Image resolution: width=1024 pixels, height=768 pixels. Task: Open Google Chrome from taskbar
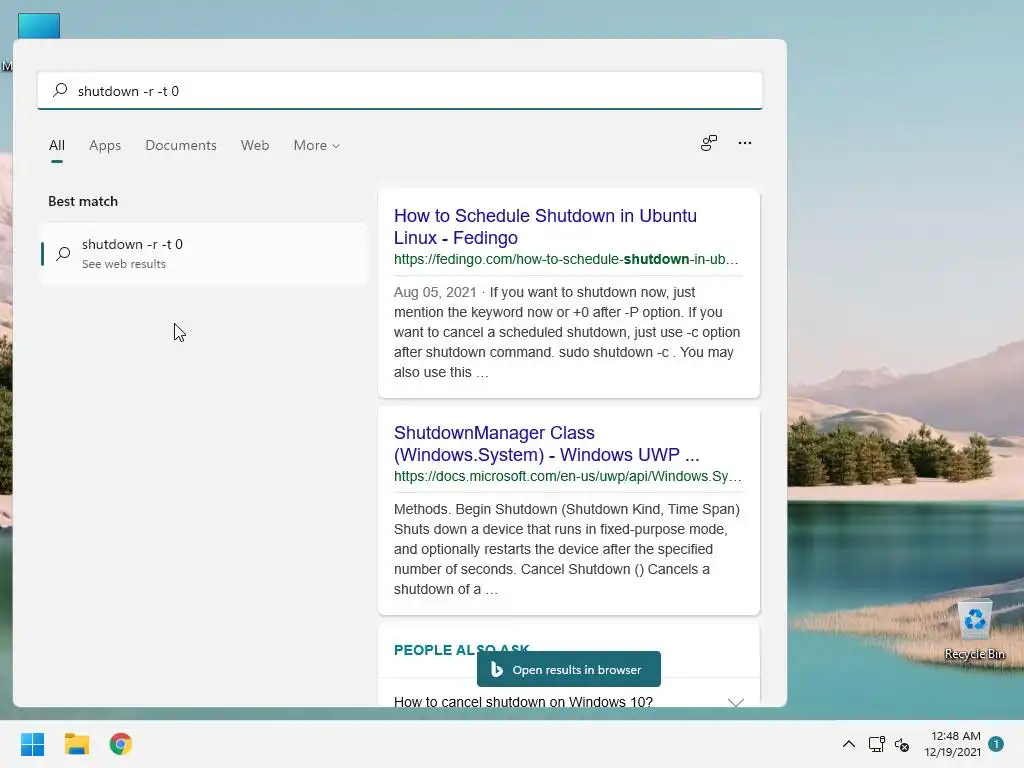tap(120, 744)
